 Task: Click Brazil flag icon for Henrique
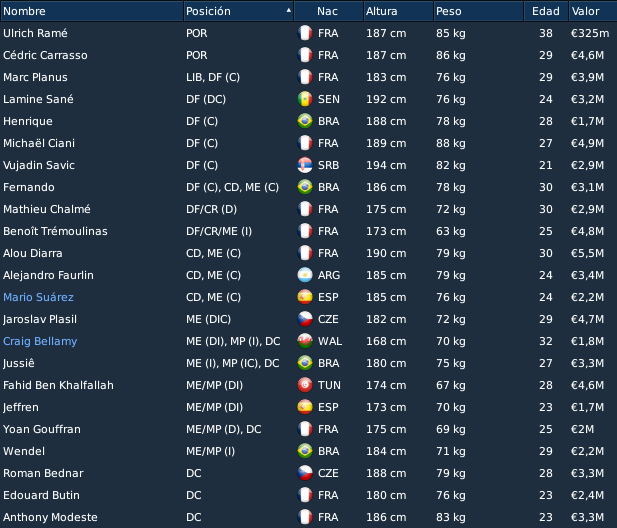305,121
